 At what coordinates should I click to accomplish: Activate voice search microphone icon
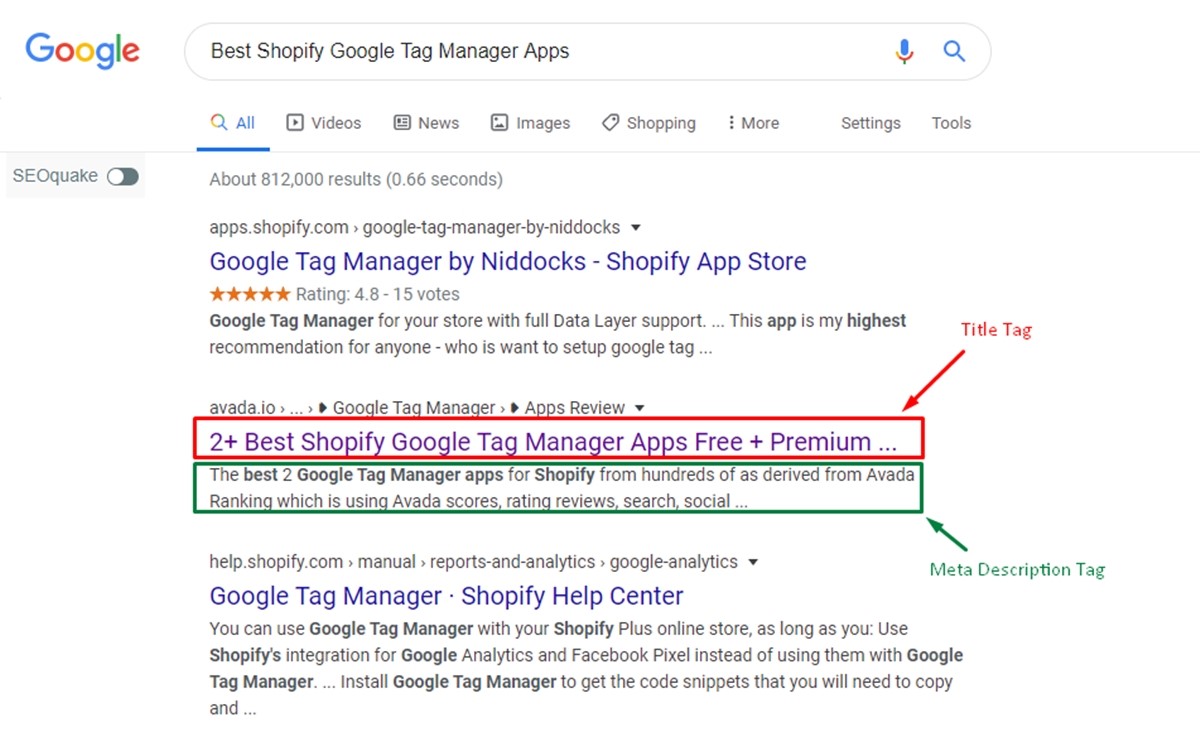click(904, 51)
